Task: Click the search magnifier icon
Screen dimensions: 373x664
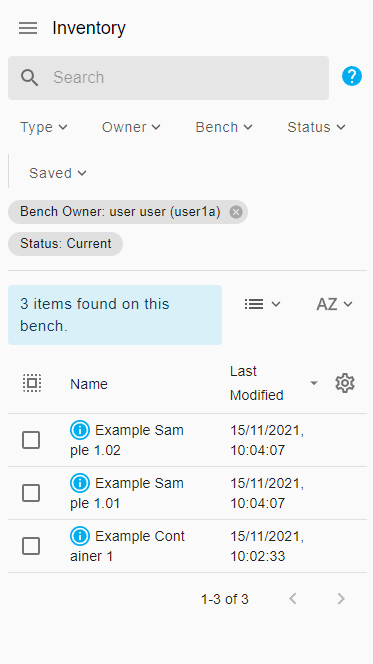Action: [29, 78]
